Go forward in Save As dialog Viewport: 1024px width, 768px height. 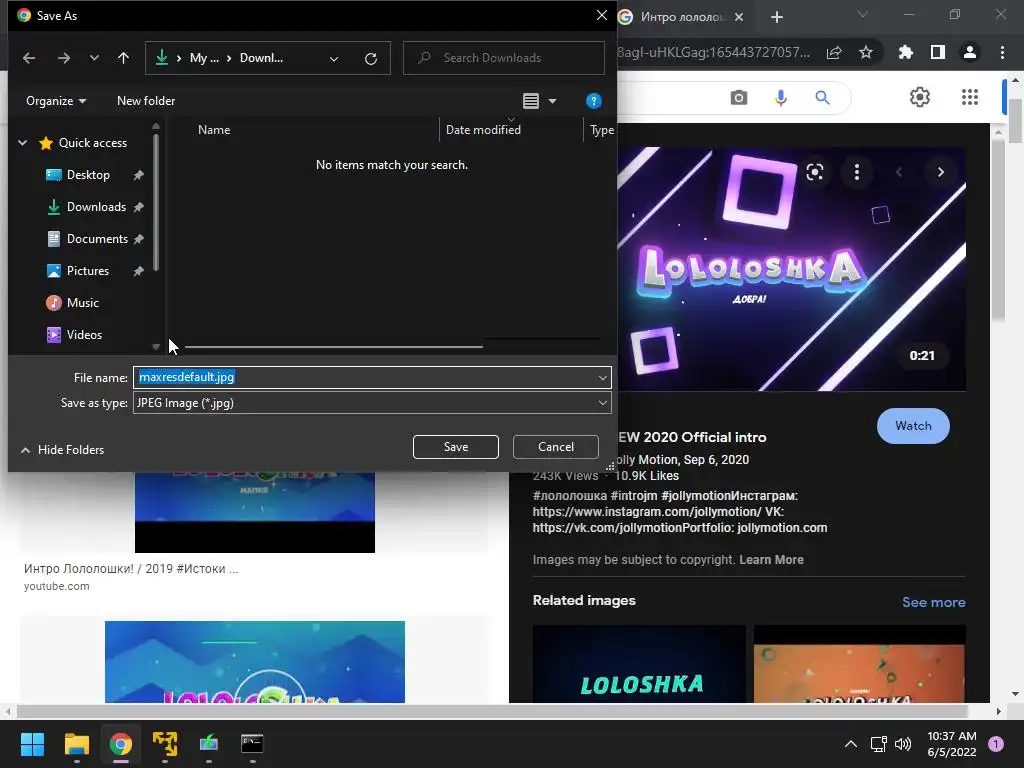click(63, 58)
